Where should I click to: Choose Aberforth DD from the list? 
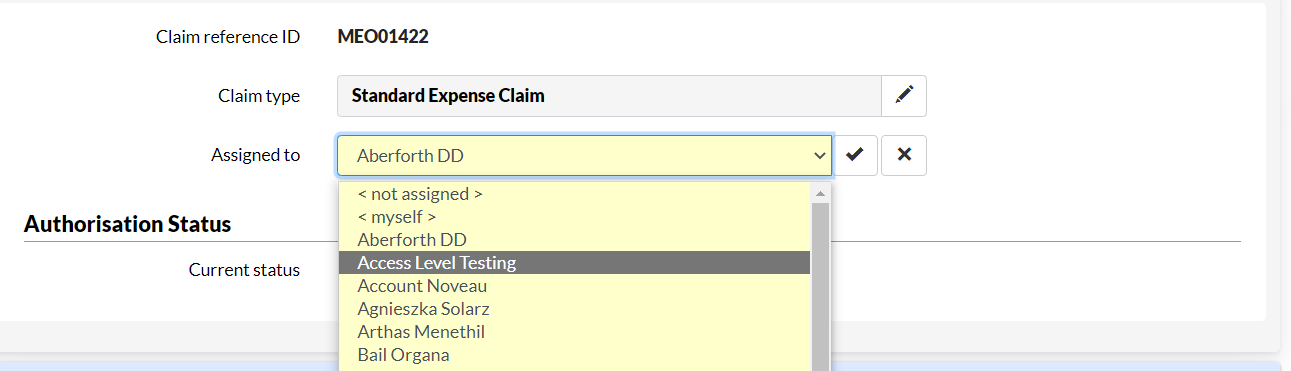574,240
